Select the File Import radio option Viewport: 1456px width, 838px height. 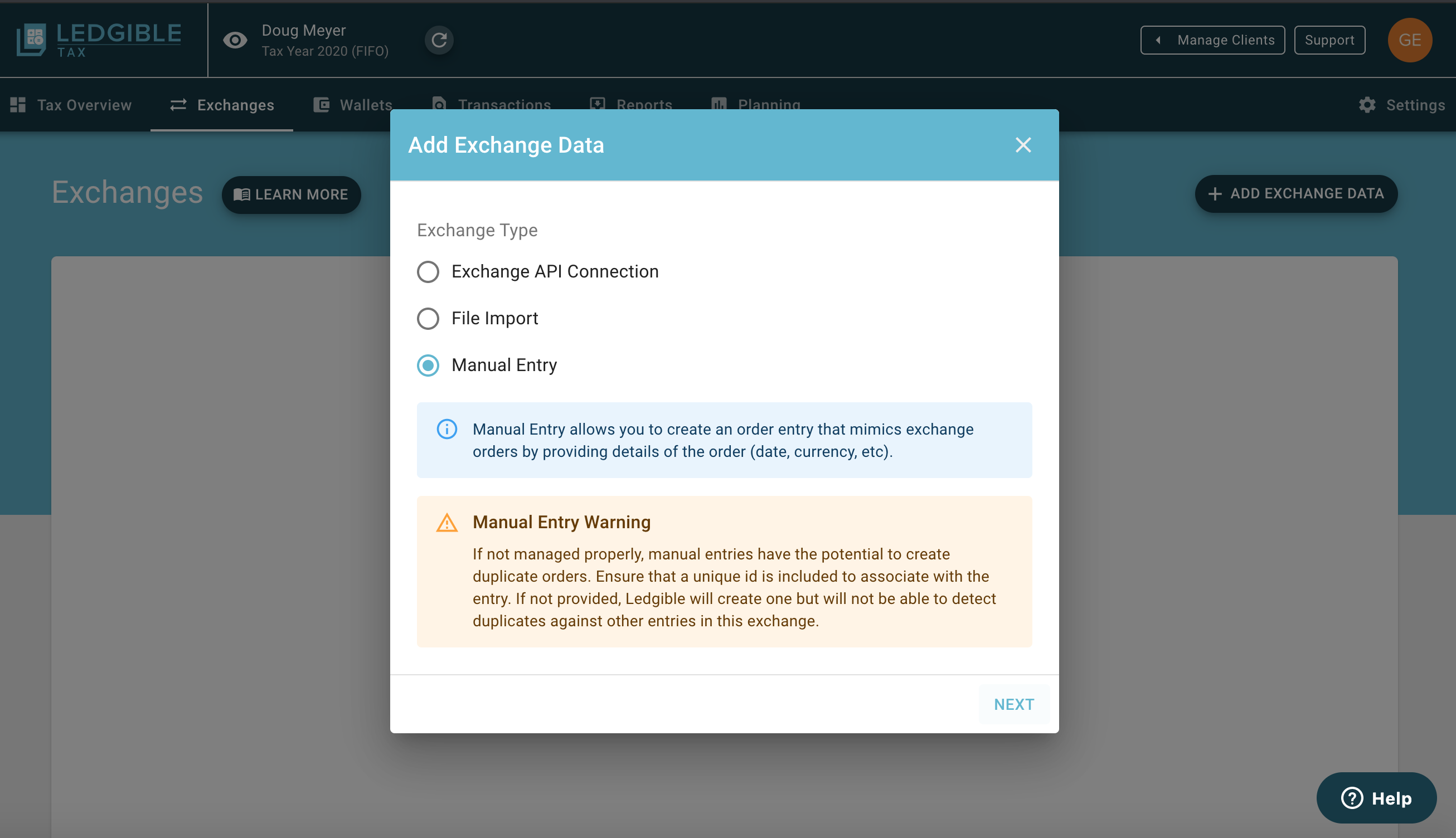428,318
